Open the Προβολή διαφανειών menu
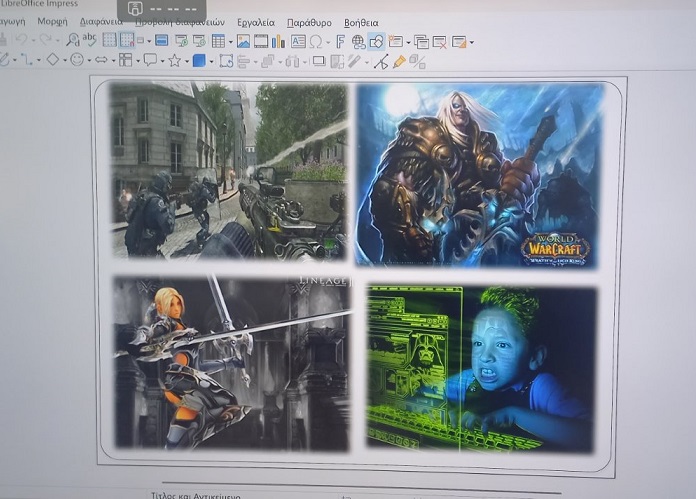 [180, 22]
